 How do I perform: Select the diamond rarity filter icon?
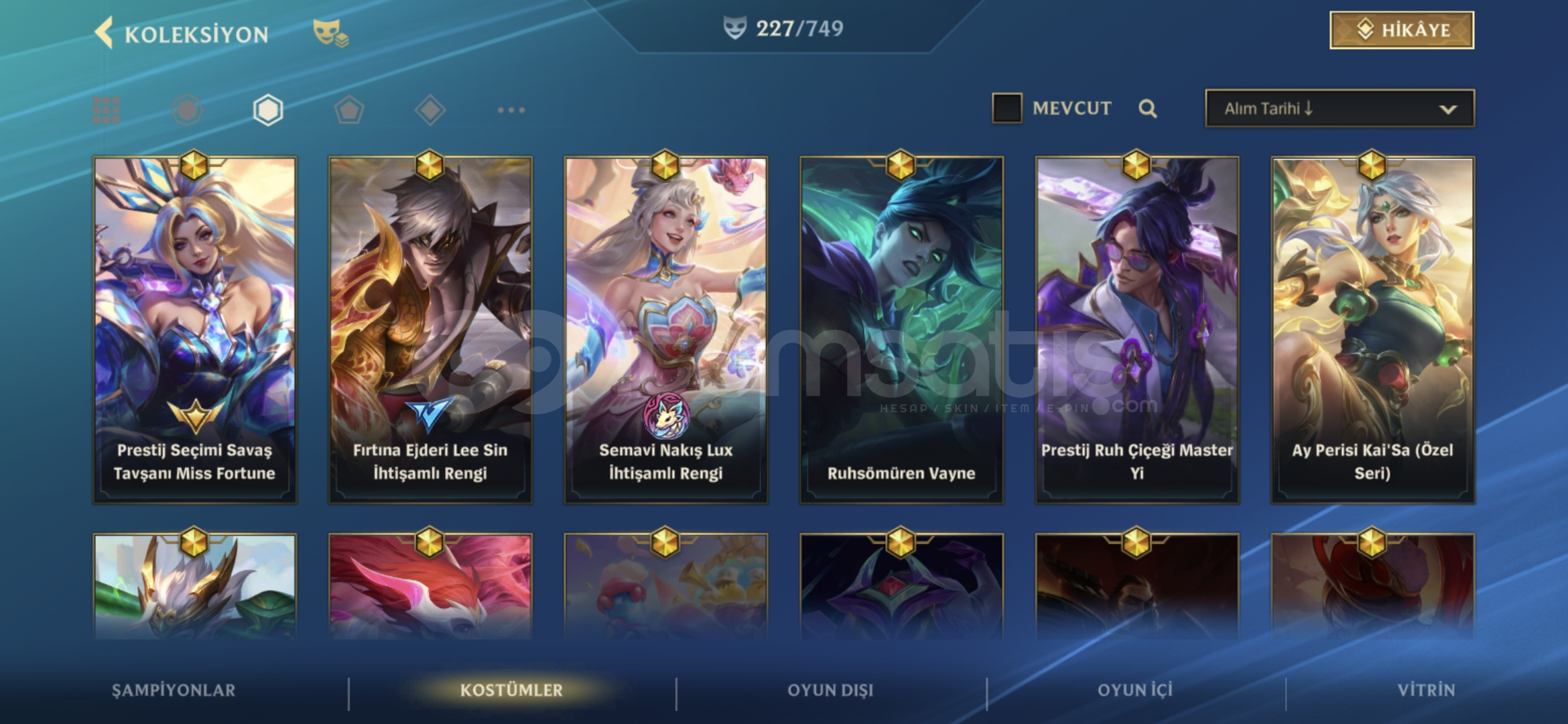point(430,110)
